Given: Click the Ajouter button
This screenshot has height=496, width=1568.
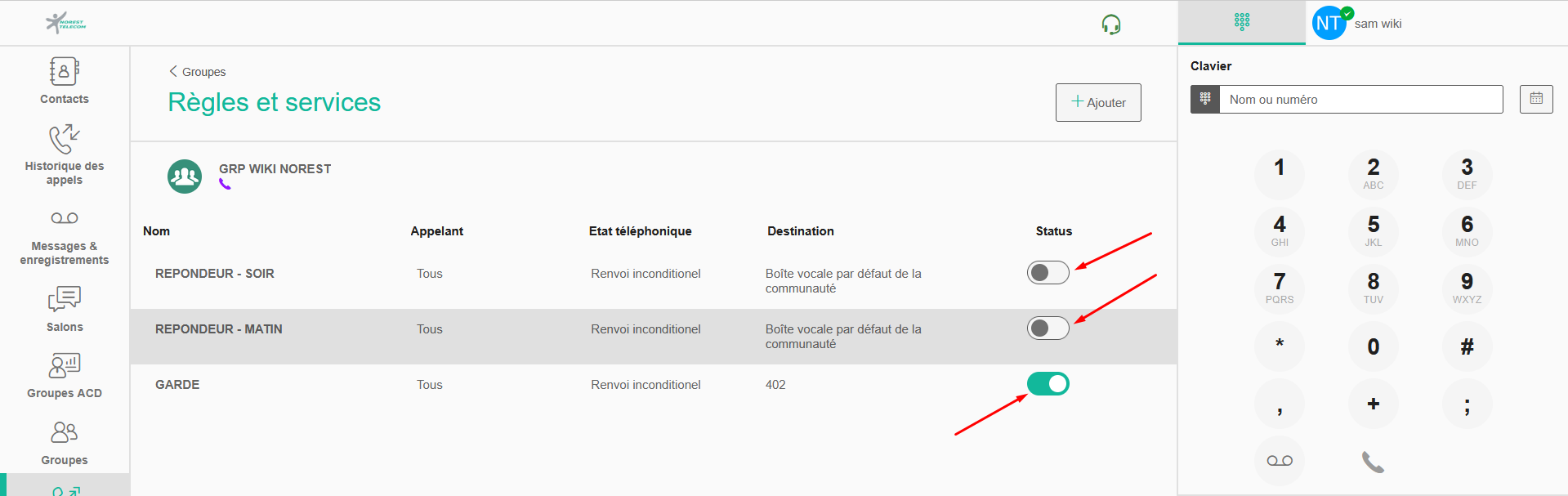Looking at the screenshot, I should (x=1098, y=102).
